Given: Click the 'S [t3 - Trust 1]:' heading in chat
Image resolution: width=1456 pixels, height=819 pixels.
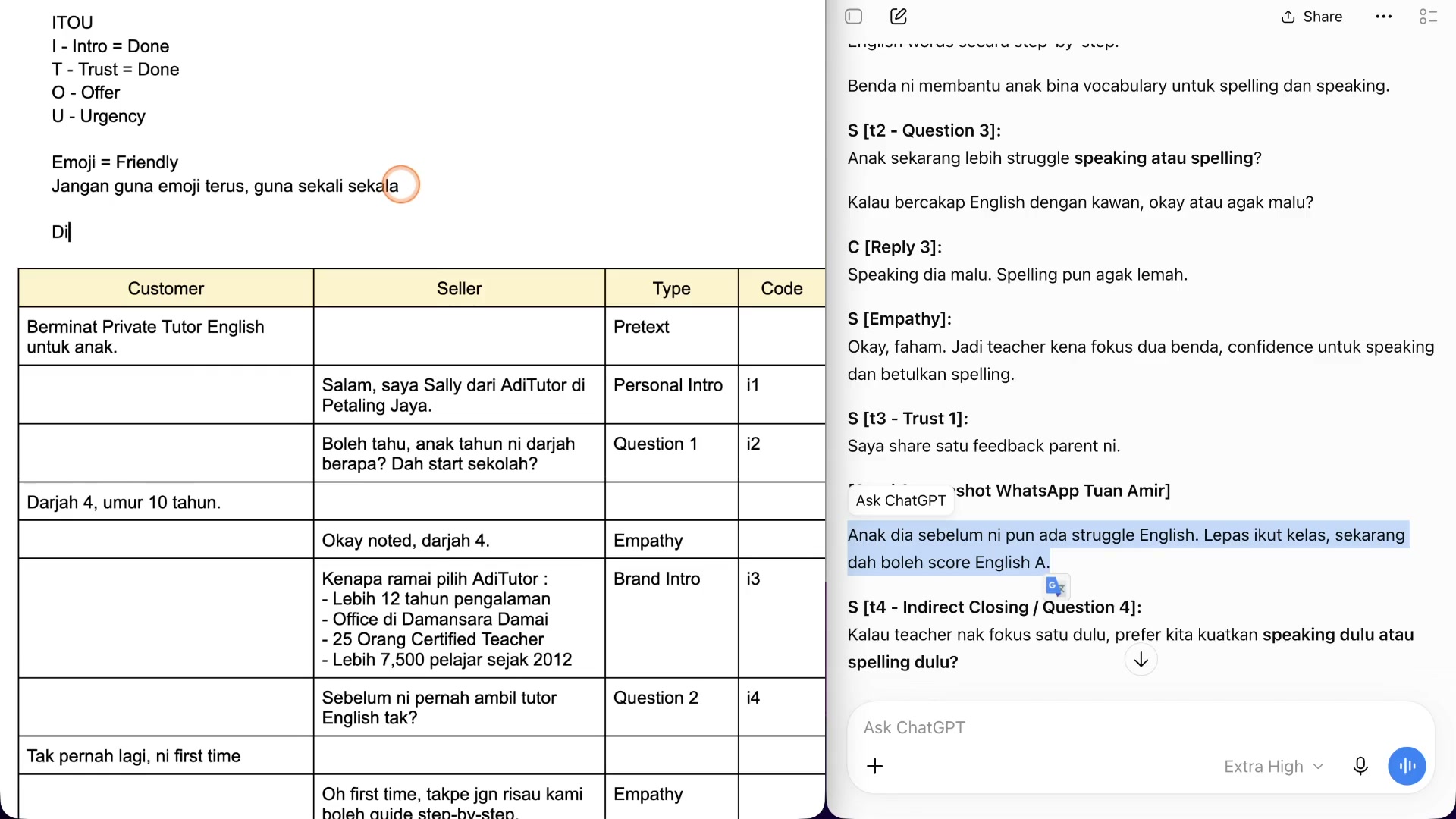Looking at the screenshot, I should pyautogui.click(x=908, y=419).
